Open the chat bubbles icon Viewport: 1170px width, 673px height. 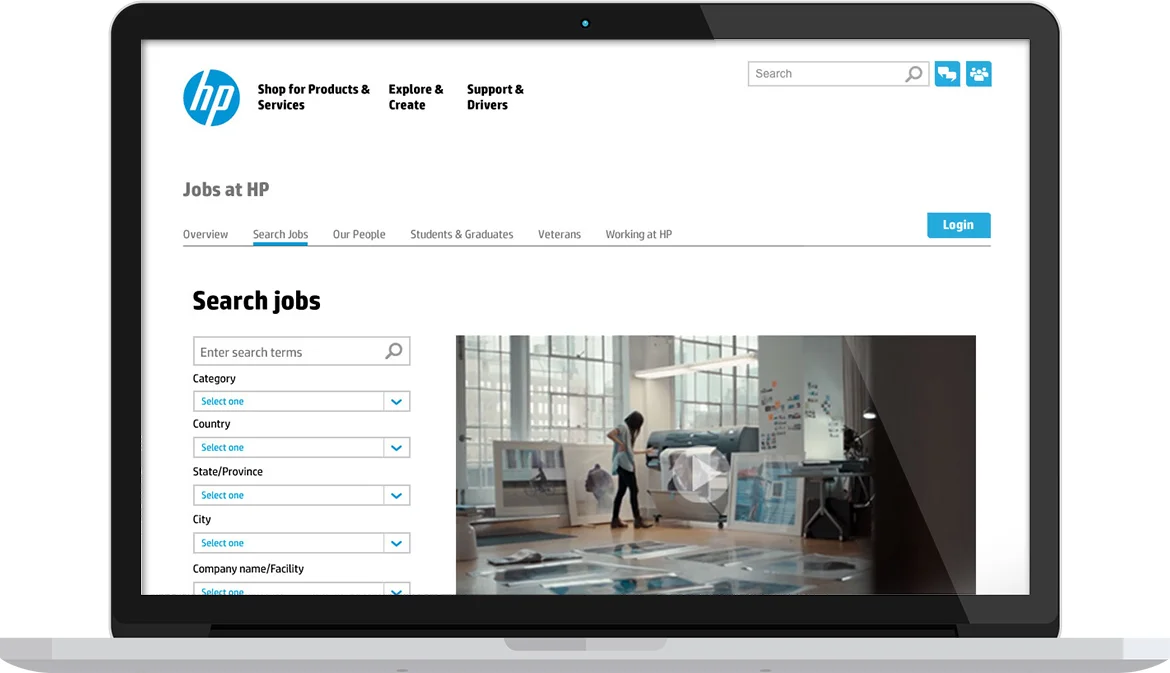point(947,74)
